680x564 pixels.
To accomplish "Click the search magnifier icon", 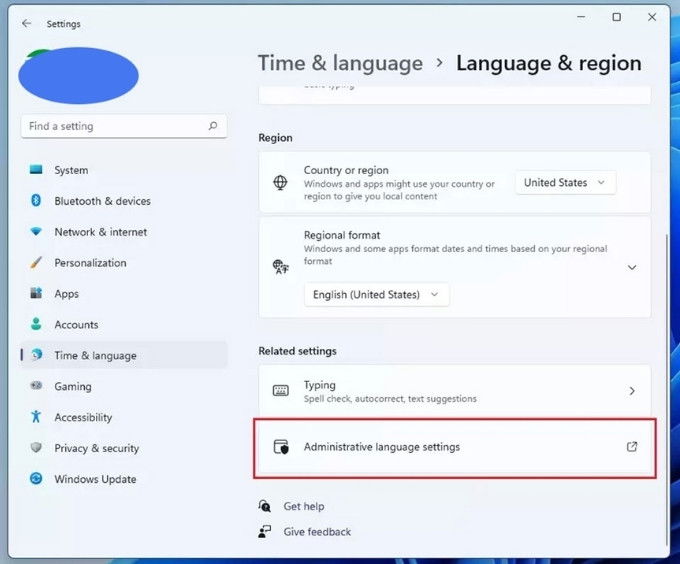I will click(213, 126).
